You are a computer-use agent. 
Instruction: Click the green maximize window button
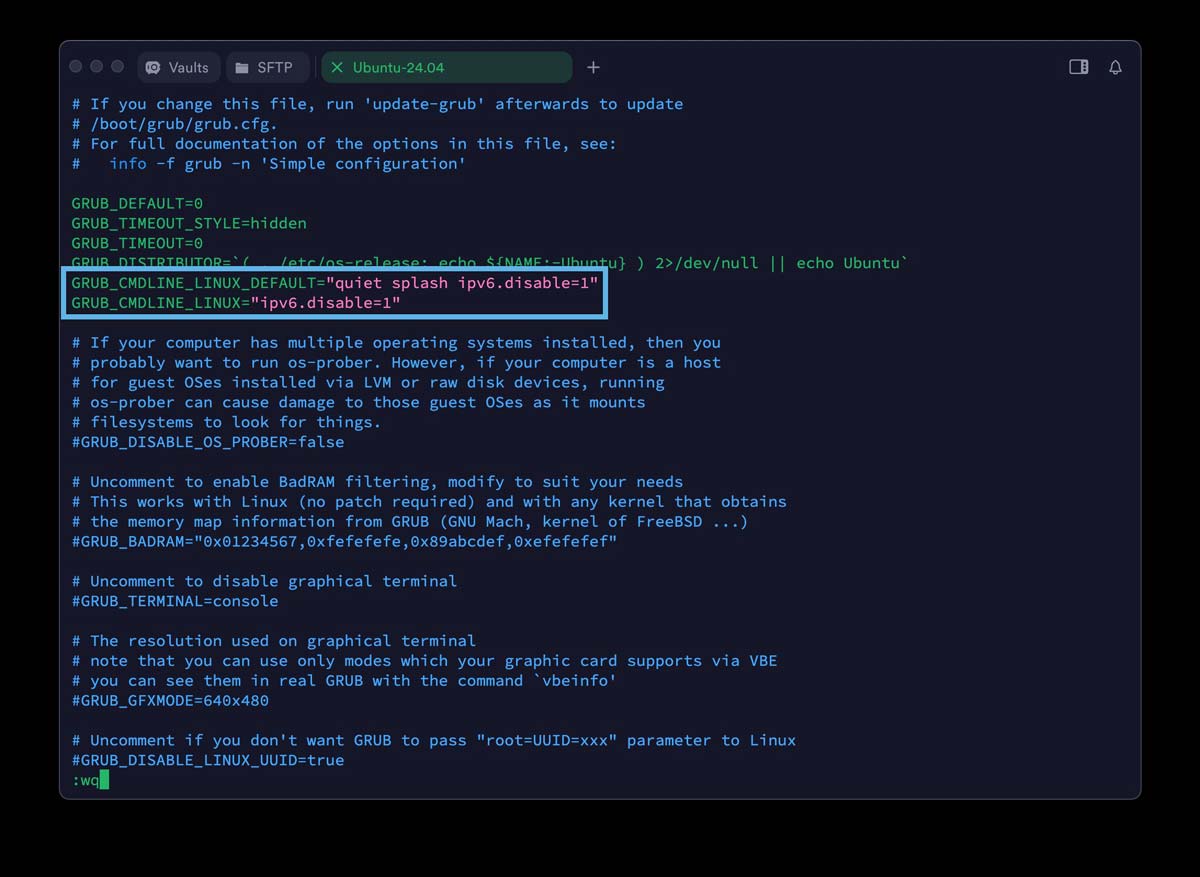(x=117, y=66)
